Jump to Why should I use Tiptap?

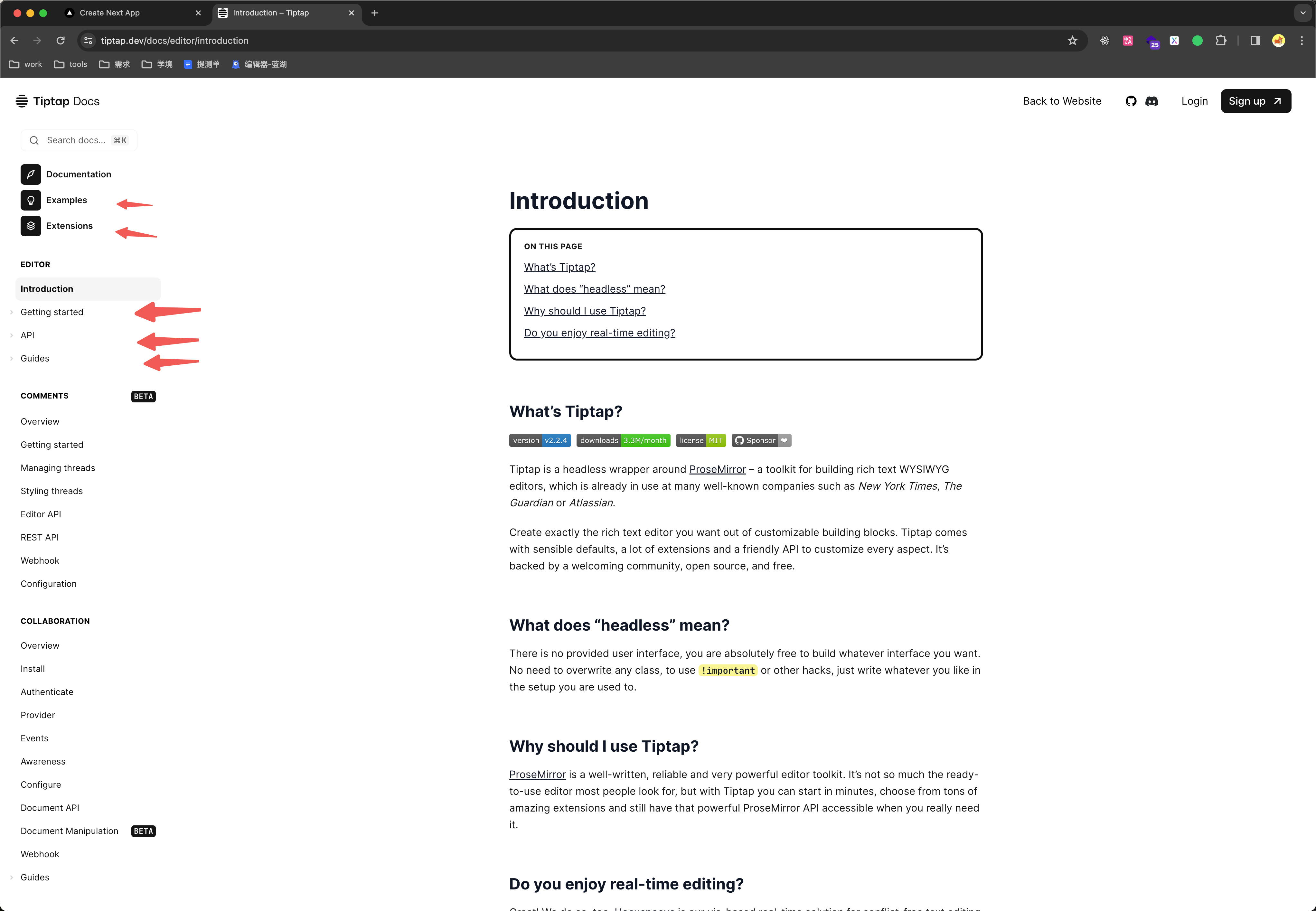point(585,311)
